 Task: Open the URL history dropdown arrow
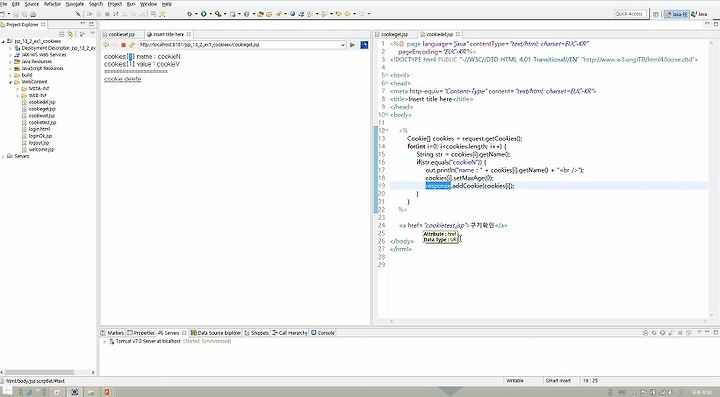tap(343, 45)
